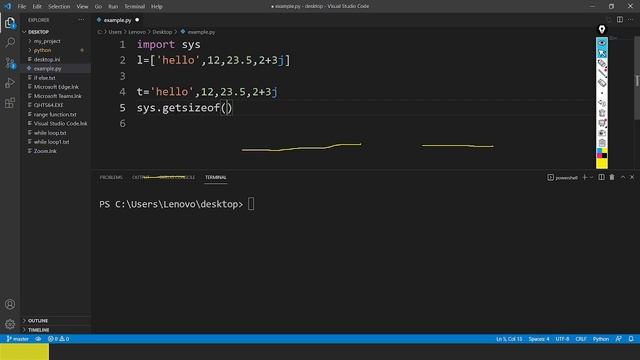This screenshot has width=640, height=360.
Task: Click inside the terminal prompt
Action: (x=251, y=204)
